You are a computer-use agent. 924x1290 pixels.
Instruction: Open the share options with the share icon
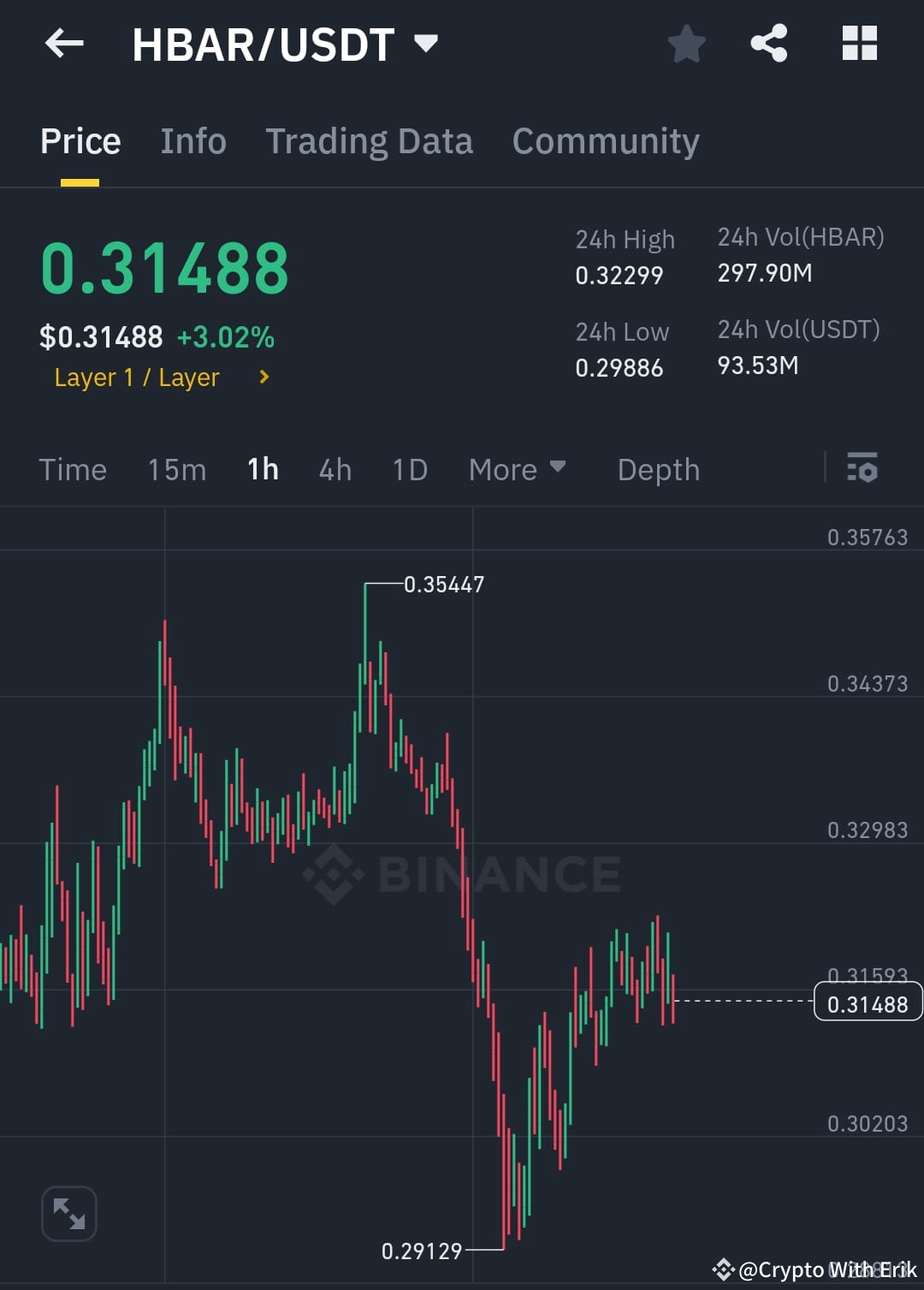pos(768,43)
